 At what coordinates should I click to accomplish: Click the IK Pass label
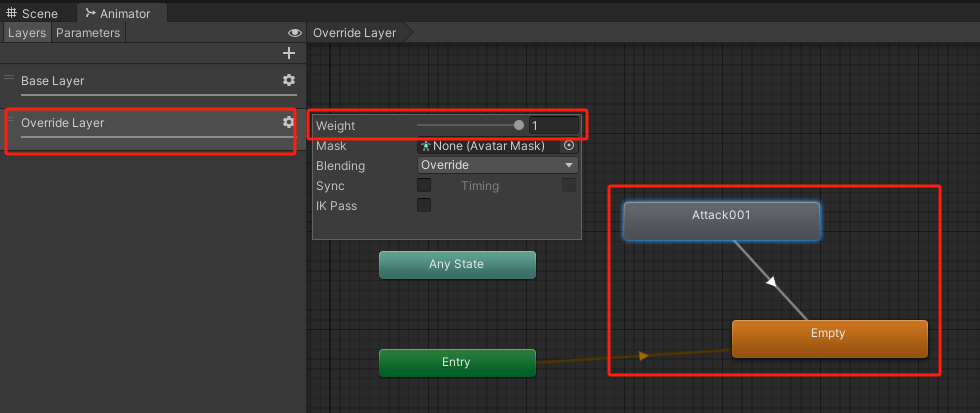pyautogui.click(x=336, y=206)
